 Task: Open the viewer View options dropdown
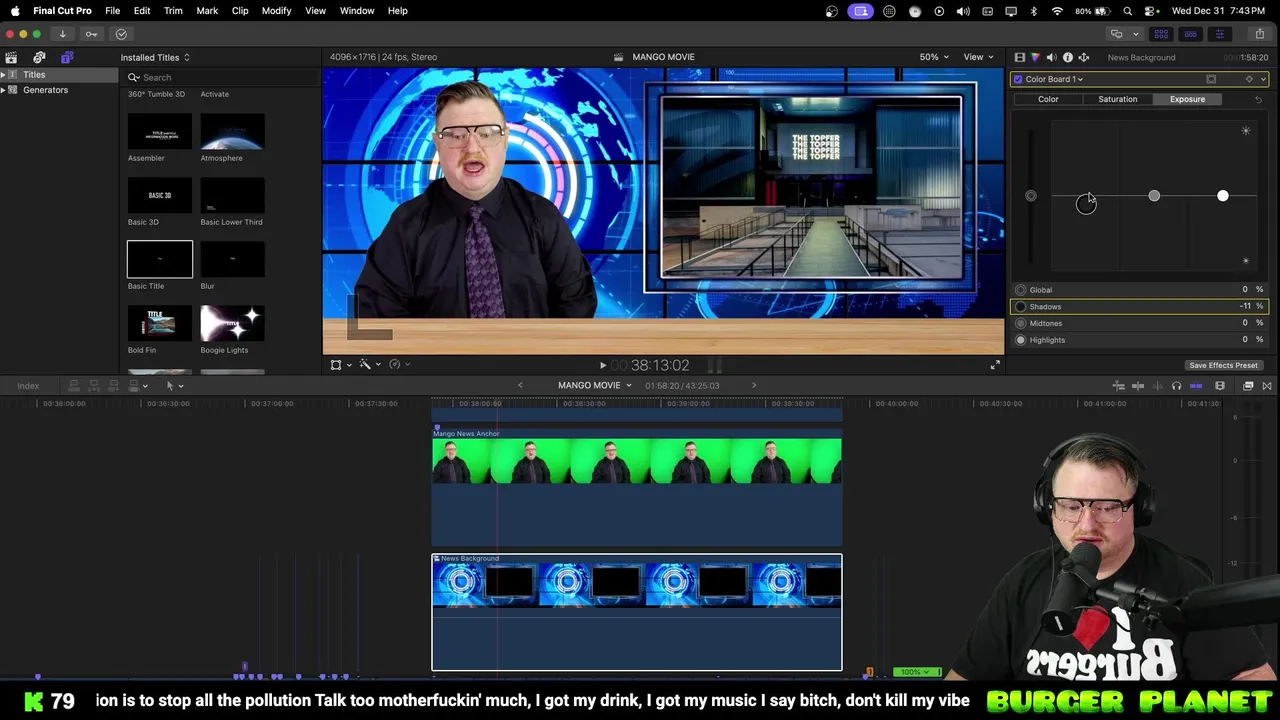click(x=978, y=57)
